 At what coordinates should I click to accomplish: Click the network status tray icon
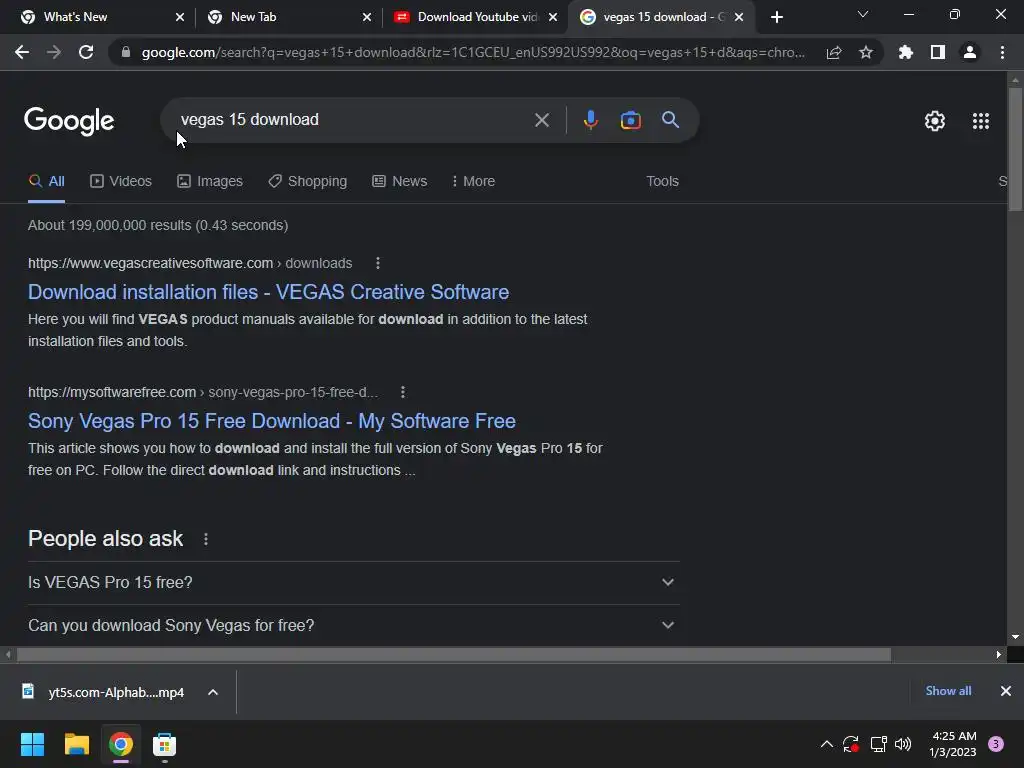click(878, 744)
